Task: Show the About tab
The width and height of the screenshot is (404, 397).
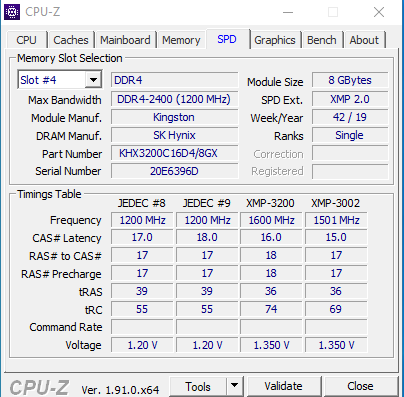Action: click(364, 40)
